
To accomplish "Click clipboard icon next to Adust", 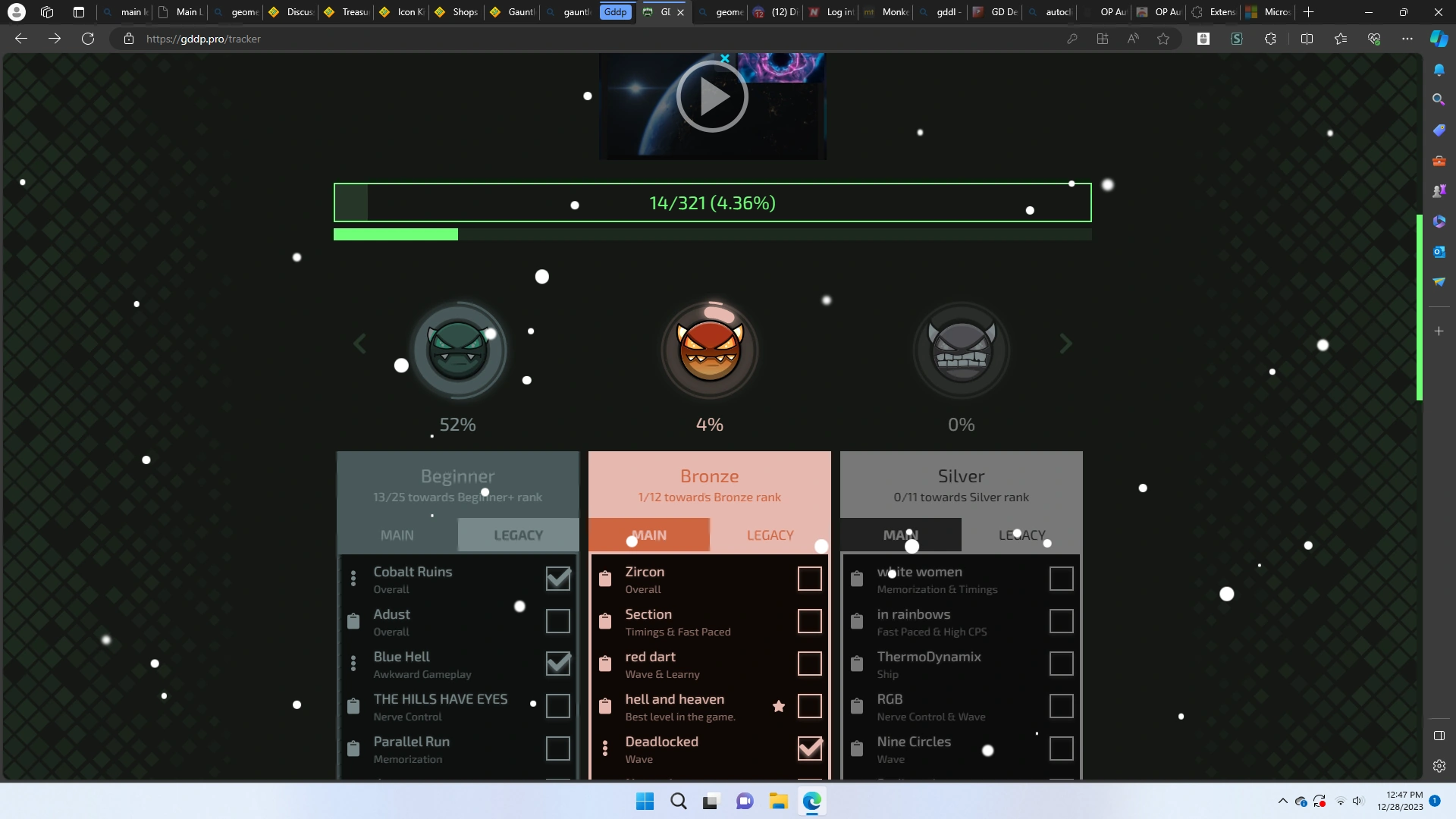I will tap(353, 621).
